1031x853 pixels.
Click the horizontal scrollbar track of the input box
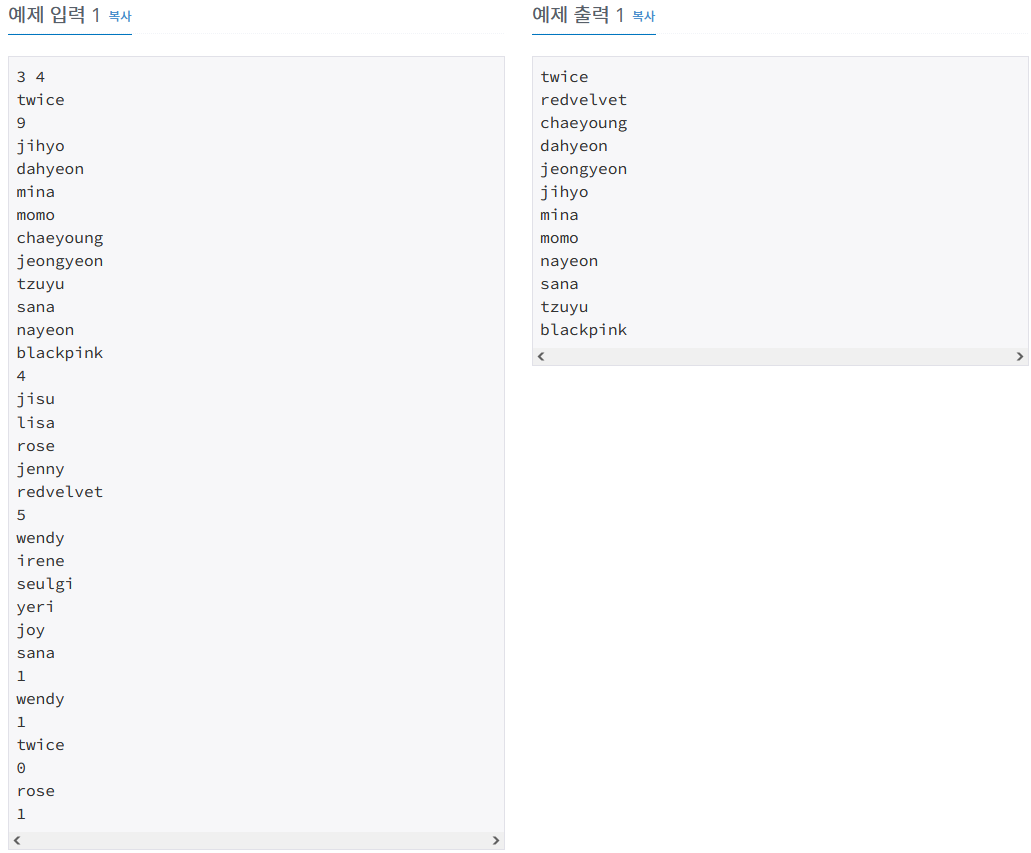(x=256, y=841)
